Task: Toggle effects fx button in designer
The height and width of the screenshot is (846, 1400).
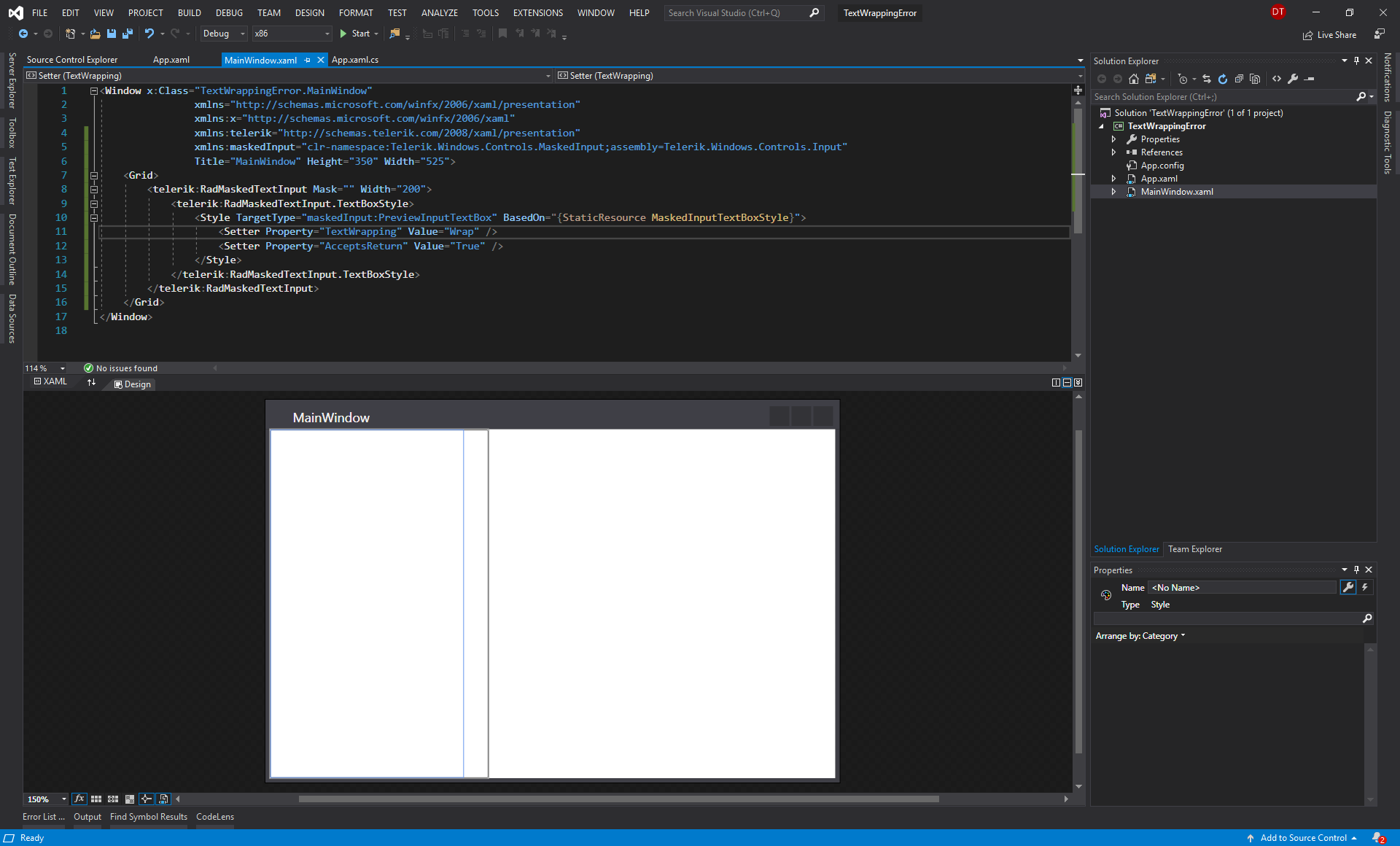Action: click(79, 799)
